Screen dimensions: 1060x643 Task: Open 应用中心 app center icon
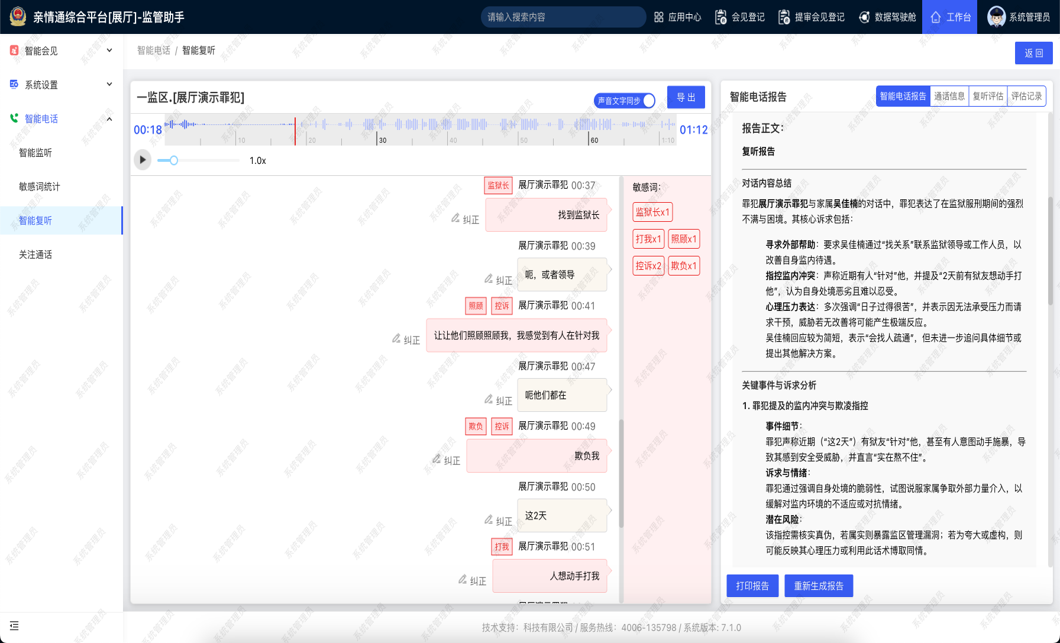[x=659, y=17]
